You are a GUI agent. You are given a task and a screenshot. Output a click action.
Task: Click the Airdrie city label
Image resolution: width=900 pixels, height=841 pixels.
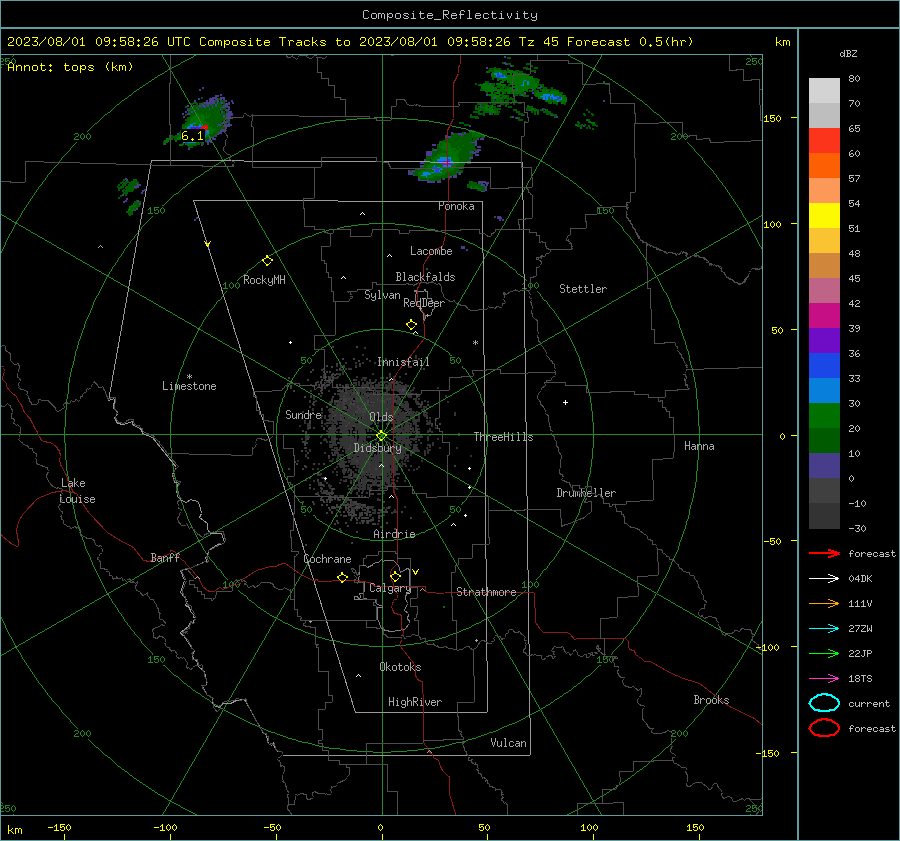click(394, 534)
